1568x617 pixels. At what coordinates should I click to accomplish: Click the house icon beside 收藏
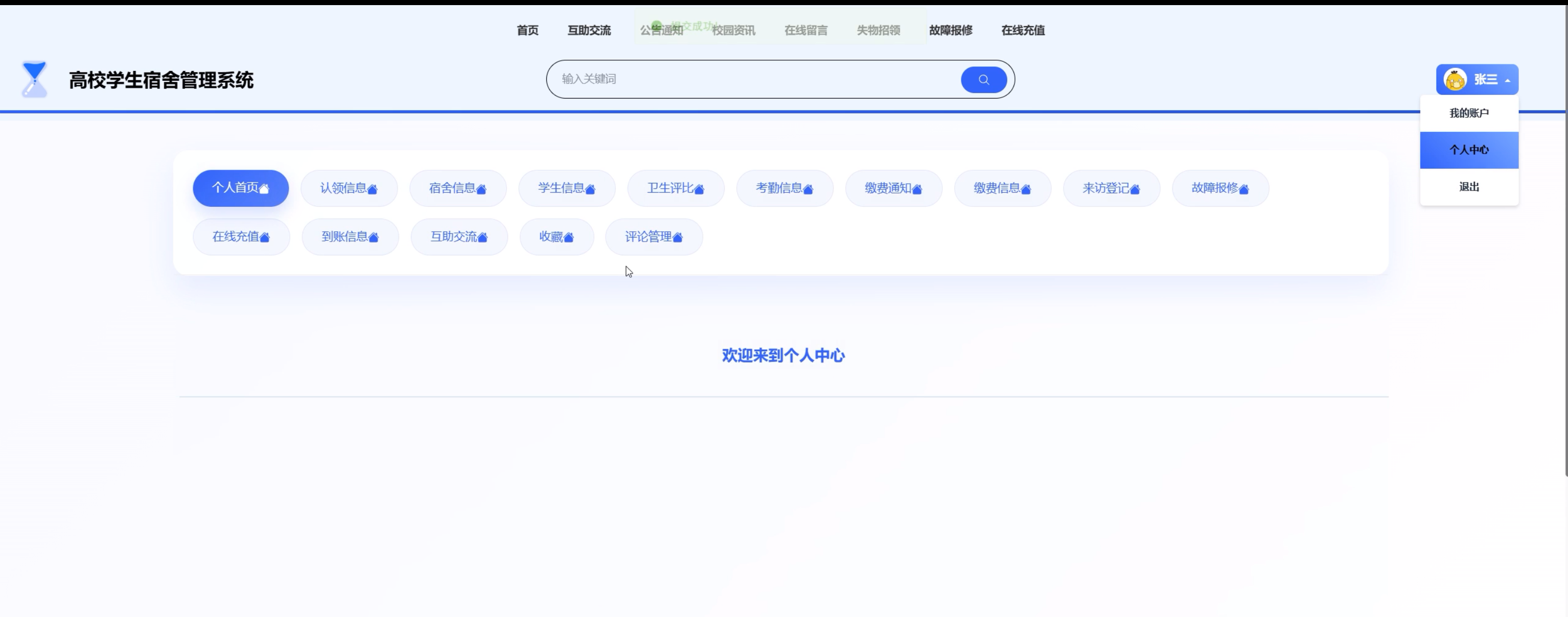click(568, 238)
